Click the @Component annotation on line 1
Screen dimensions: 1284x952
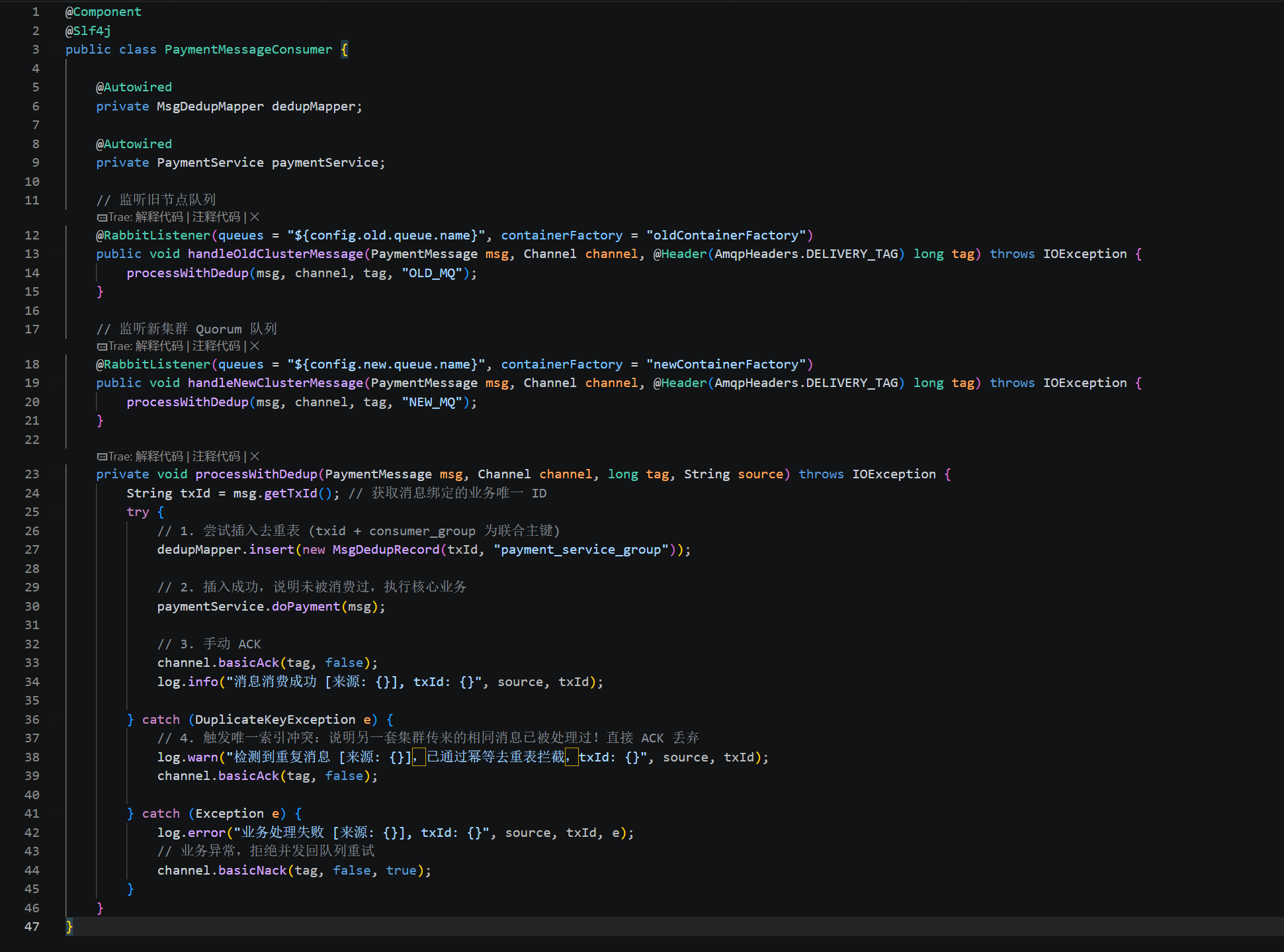103,12
